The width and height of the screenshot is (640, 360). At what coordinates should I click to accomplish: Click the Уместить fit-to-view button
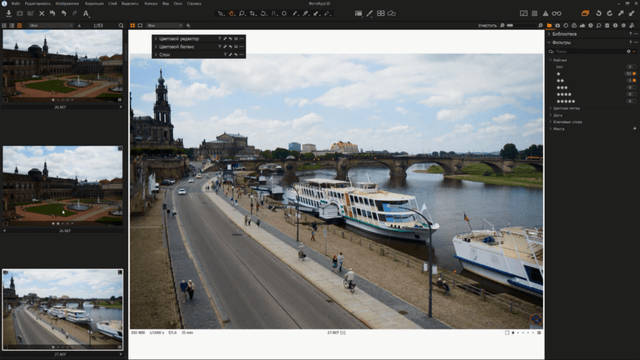pyautogui.click(x=487, y=25)
